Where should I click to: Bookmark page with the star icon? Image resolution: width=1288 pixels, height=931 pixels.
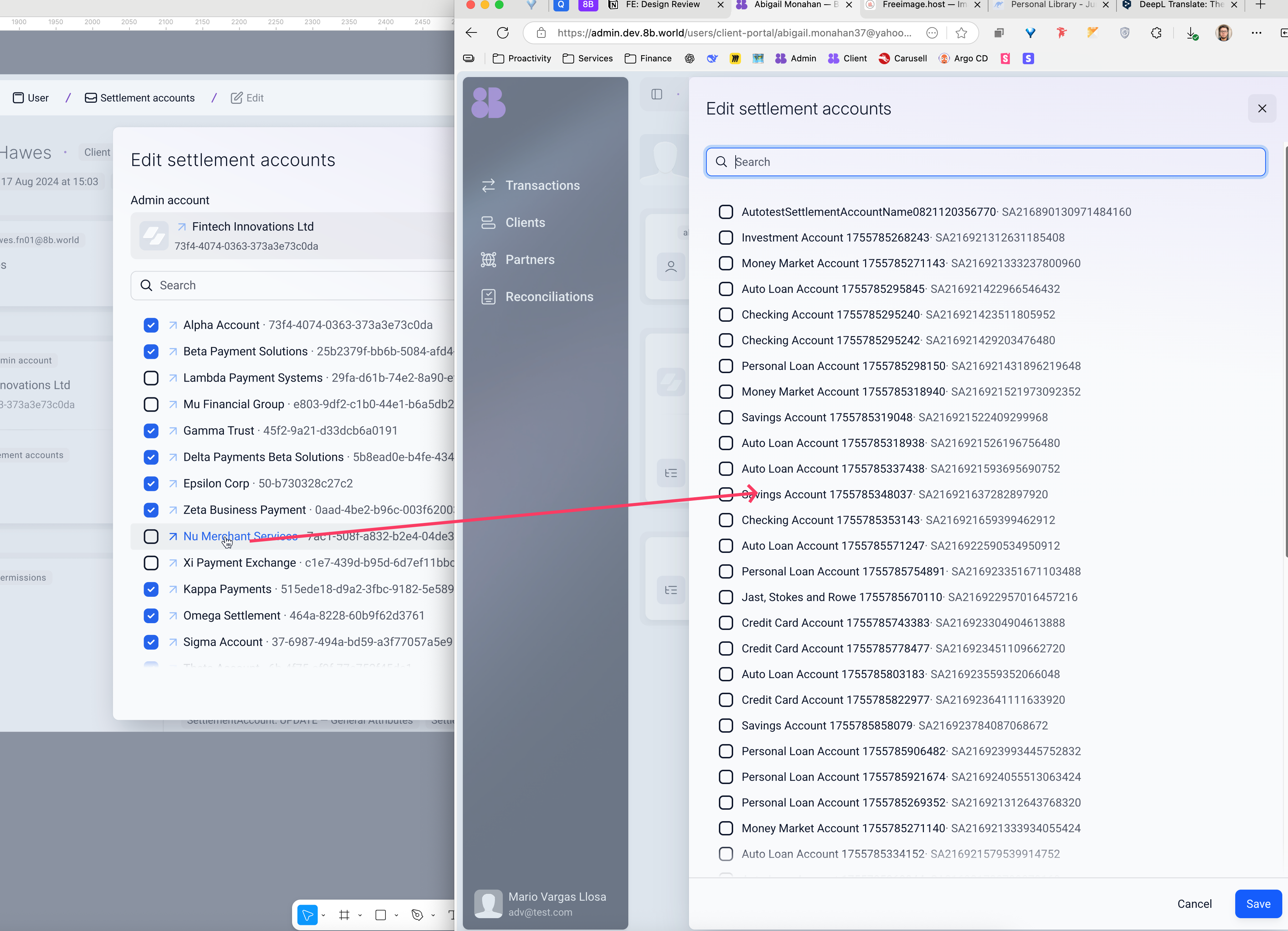[961, 33]
